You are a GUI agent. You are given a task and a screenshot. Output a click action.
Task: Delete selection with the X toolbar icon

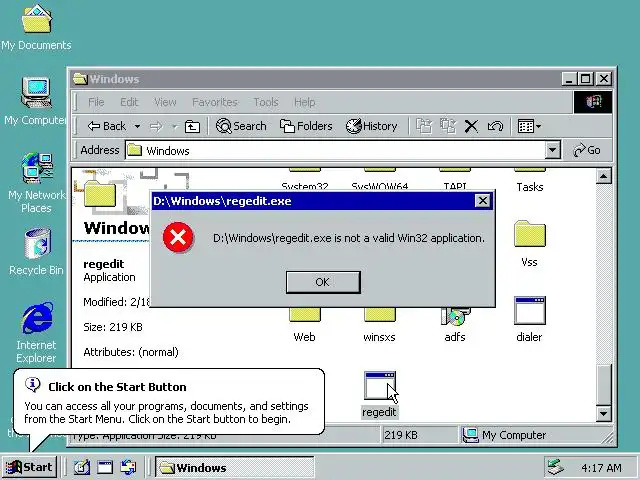tap(471, 127)
